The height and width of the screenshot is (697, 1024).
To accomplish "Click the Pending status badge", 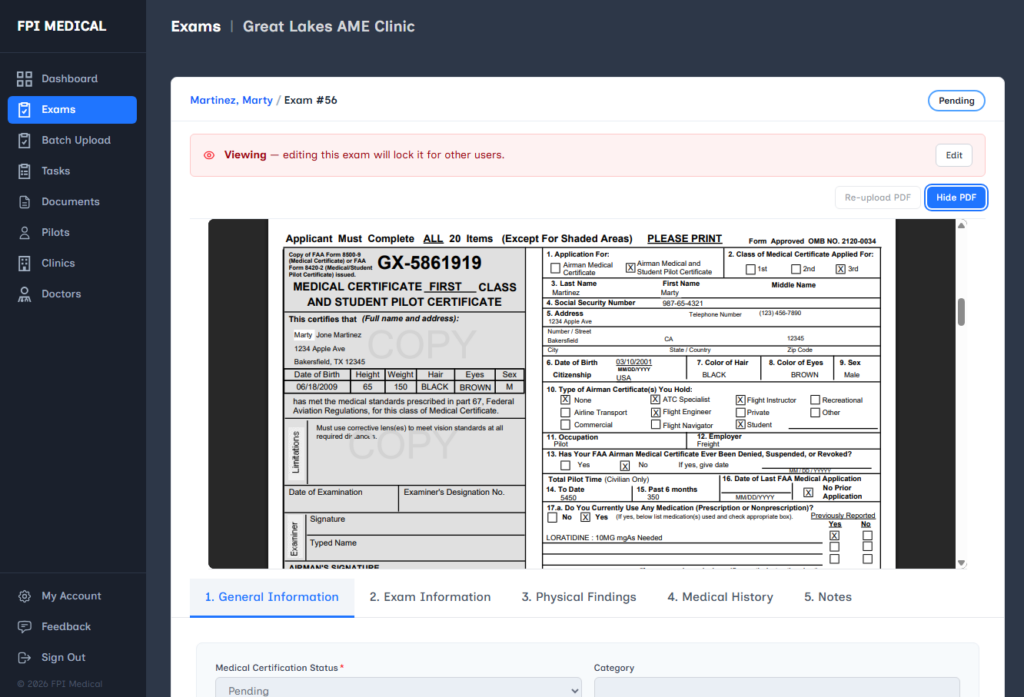I will coord(956,101).
